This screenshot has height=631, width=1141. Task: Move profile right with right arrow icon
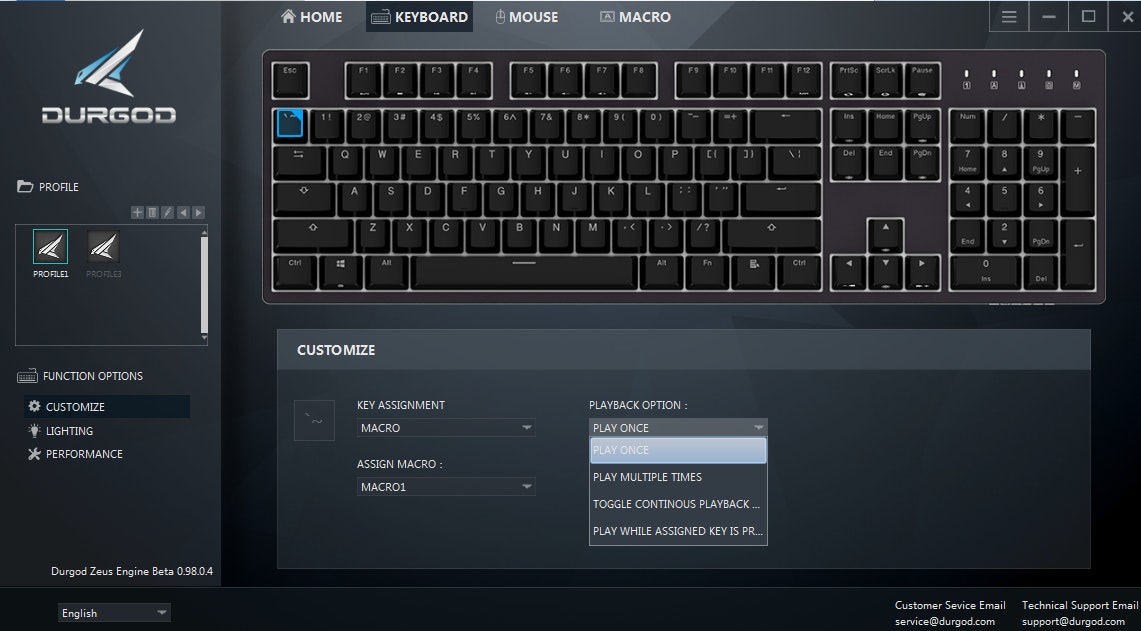point(198,213)
